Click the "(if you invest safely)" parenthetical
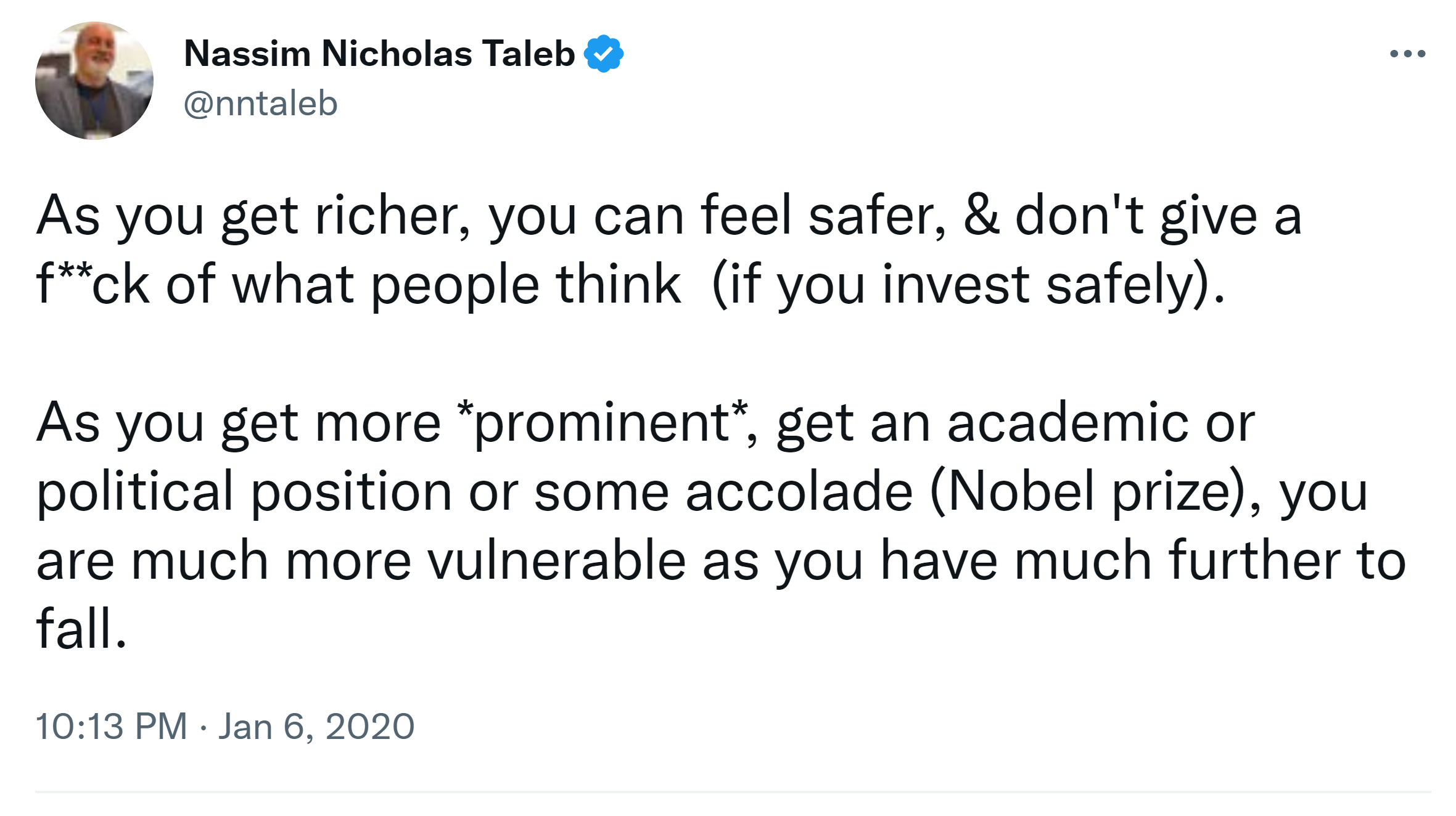 tap(968, 284)
